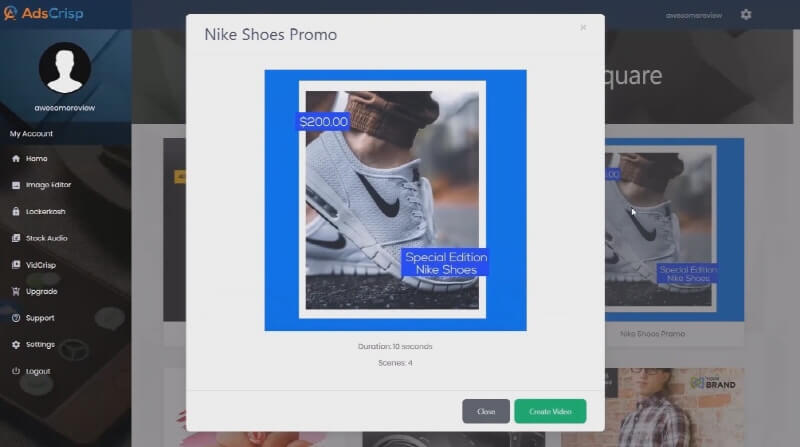Screen dimensions: 800x447
Task: Click the username under the avatar
Action: tap(65, 108)
